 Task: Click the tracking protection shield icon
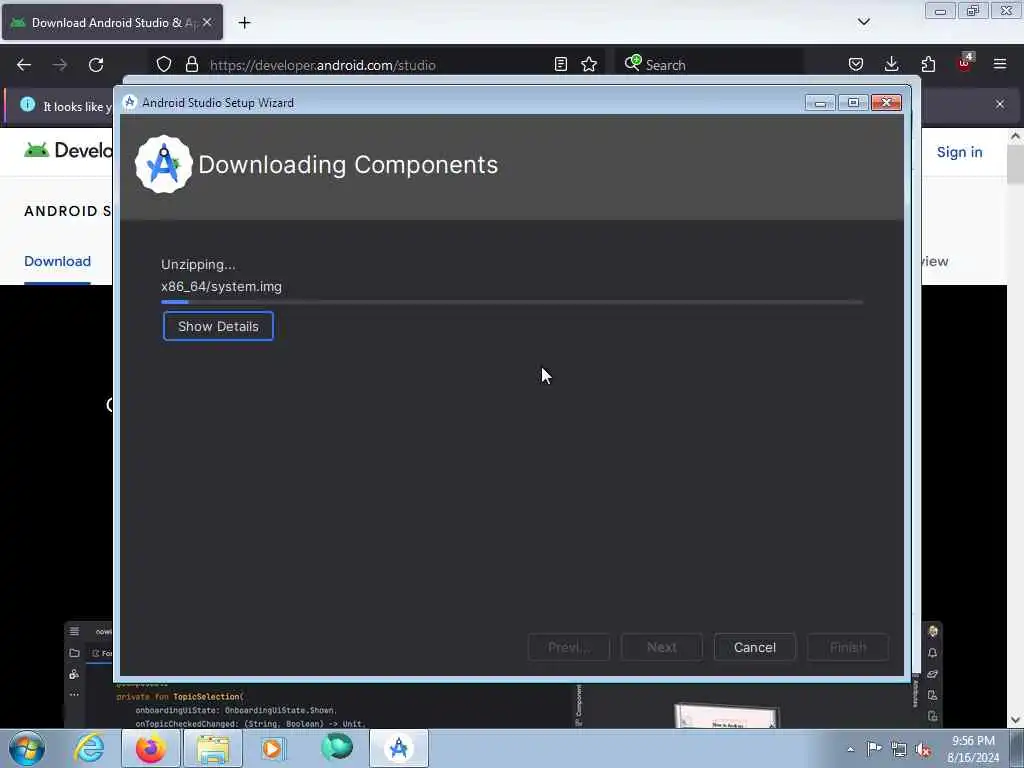pyautogui.click(x=164, y=65)
